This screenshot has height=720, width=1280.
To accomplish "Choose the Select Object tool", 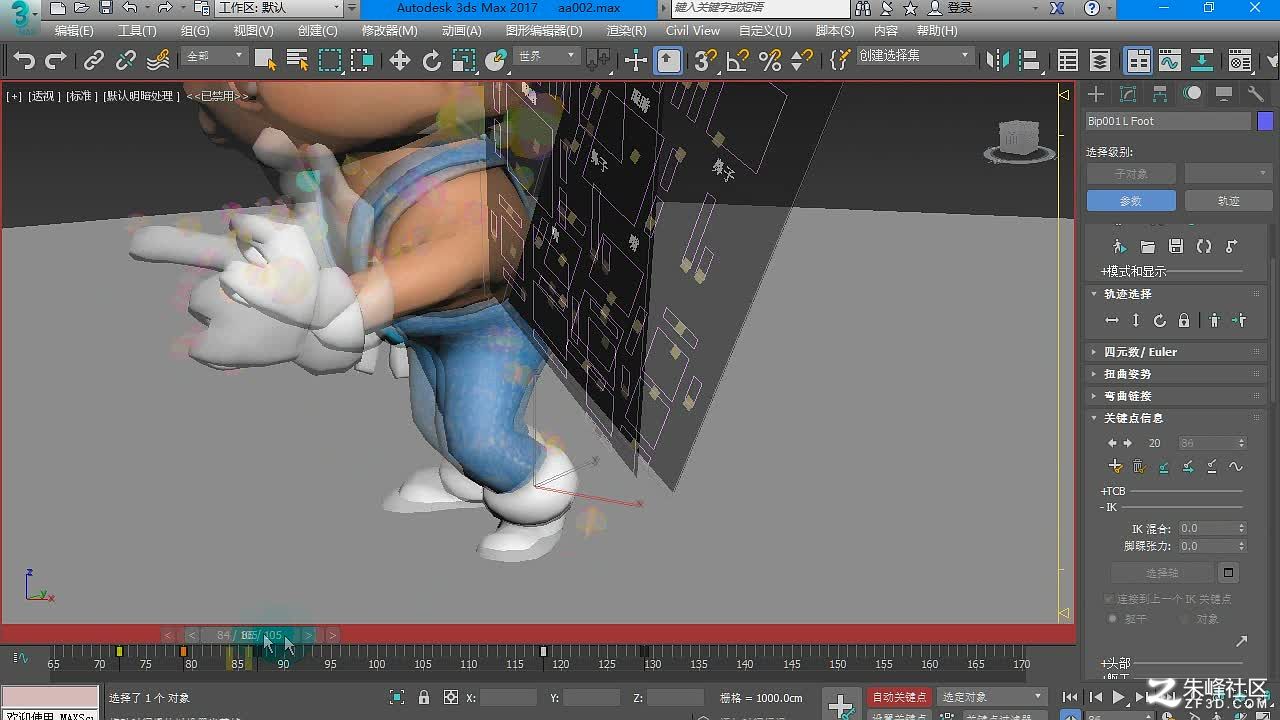I will (265, 61).
